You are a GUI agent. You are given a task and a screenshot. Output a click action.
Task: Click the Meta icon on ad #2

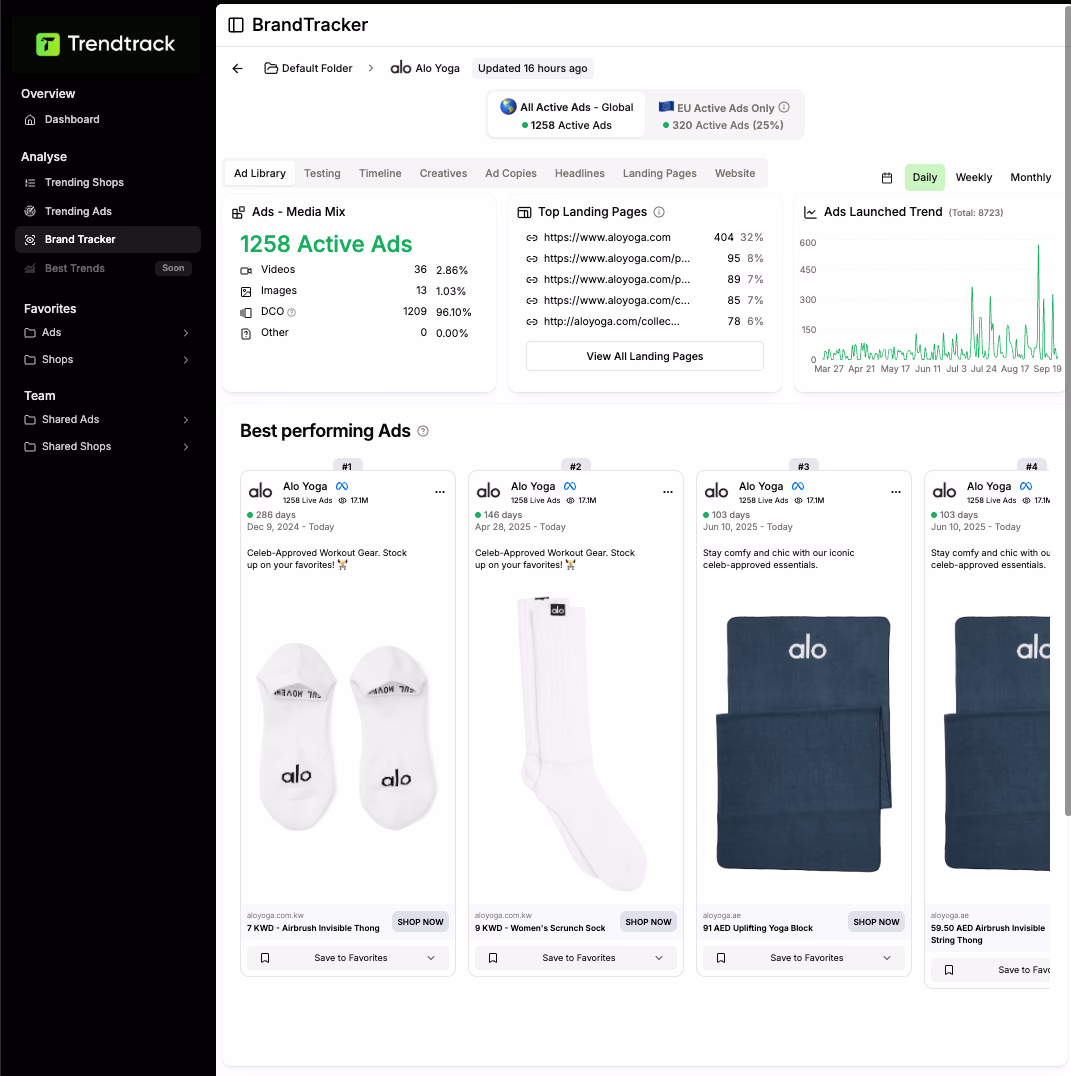(x=569, y=486)
